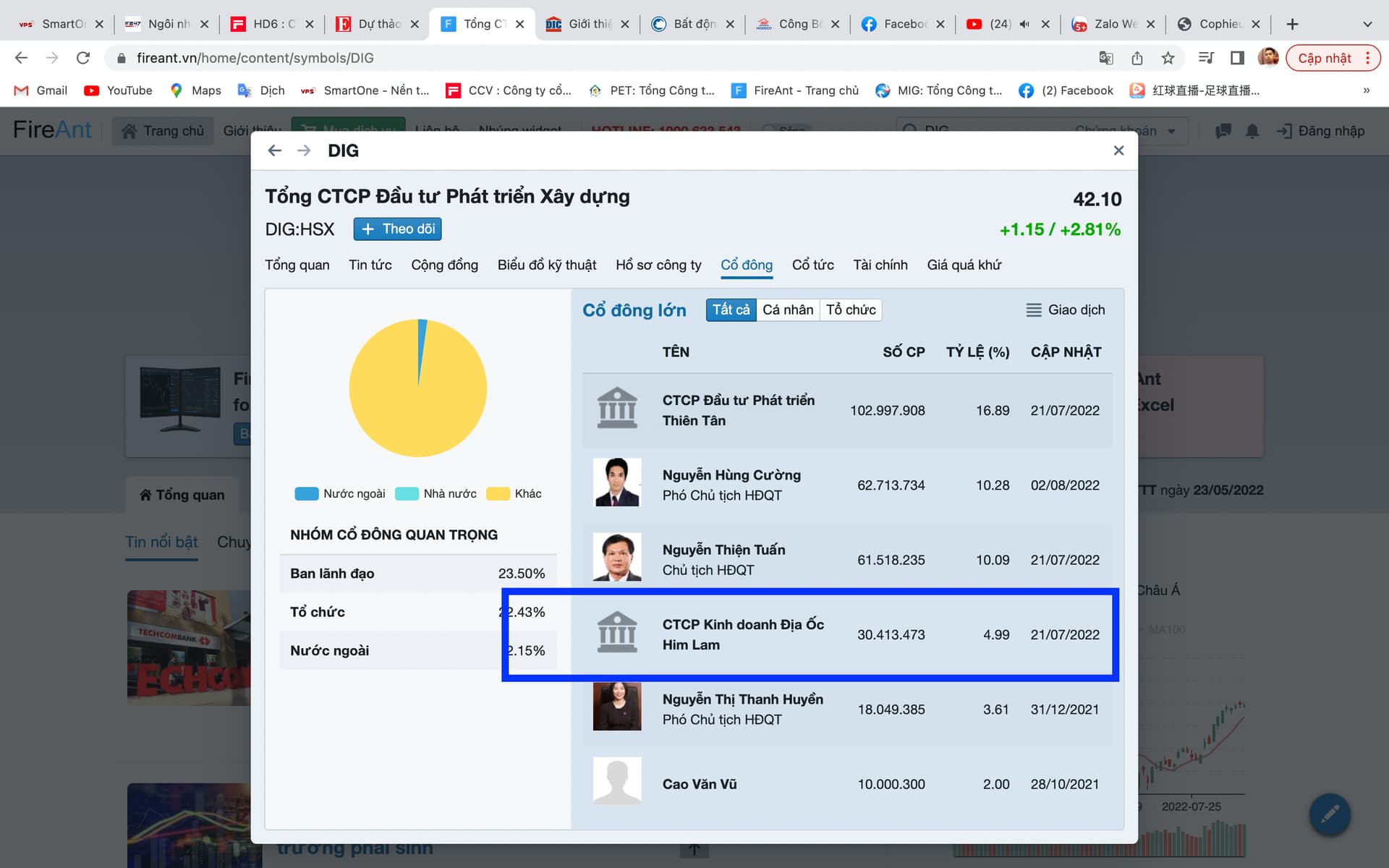
Task: Open the share page icon
Action: point(1137,58)
